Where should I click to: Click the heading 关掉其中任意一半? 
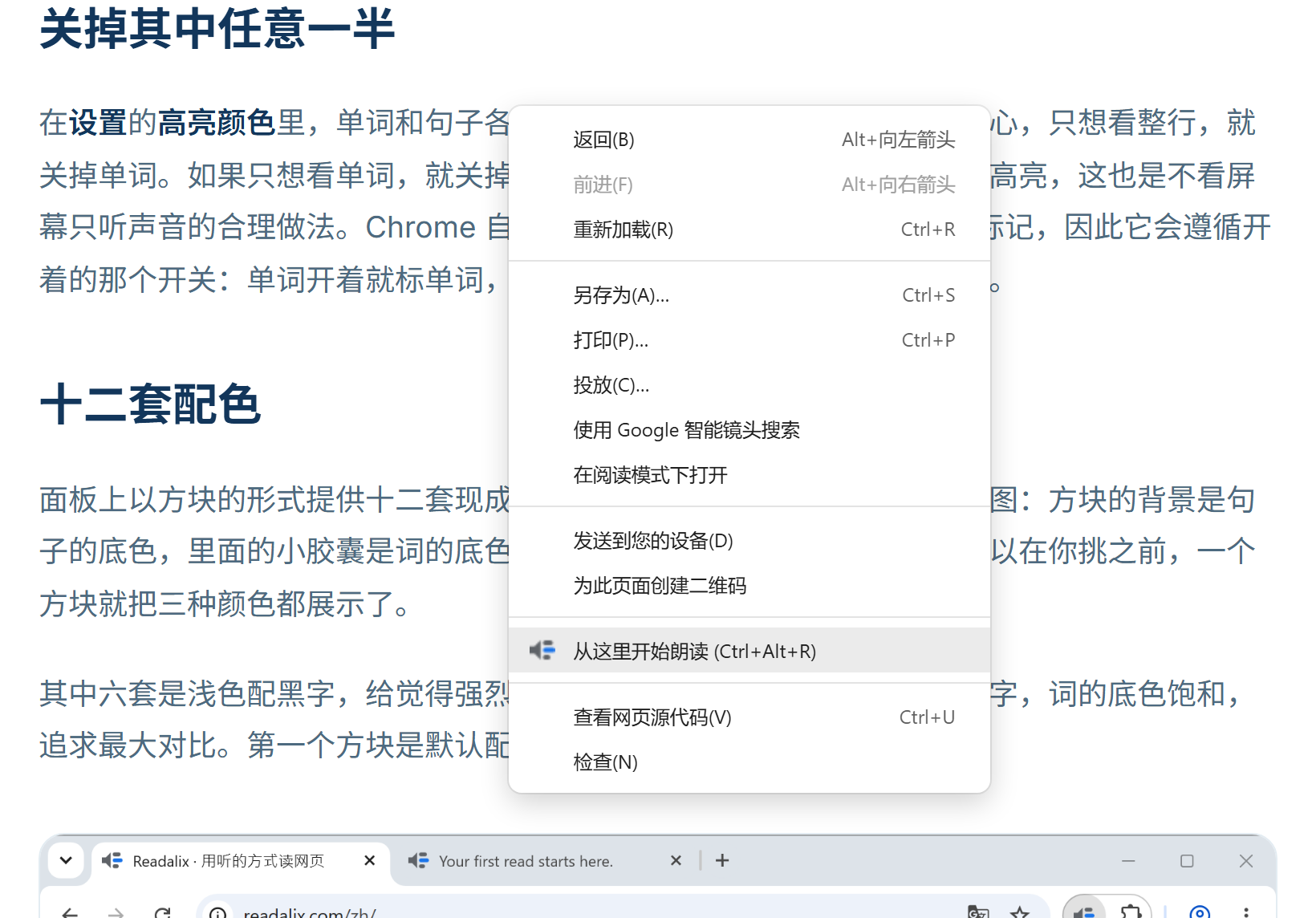217,29
